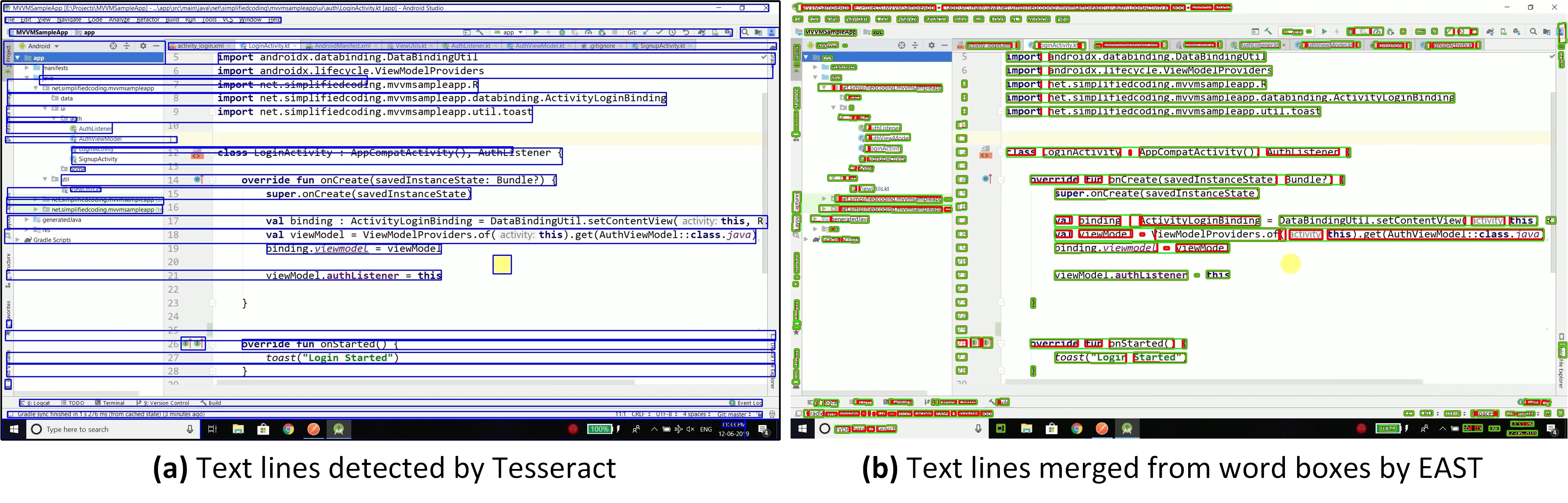Open the app run configuration dropdown, left screenshot
The width and height of the screenshot is (1568, 503).
[x=509, y=32]
